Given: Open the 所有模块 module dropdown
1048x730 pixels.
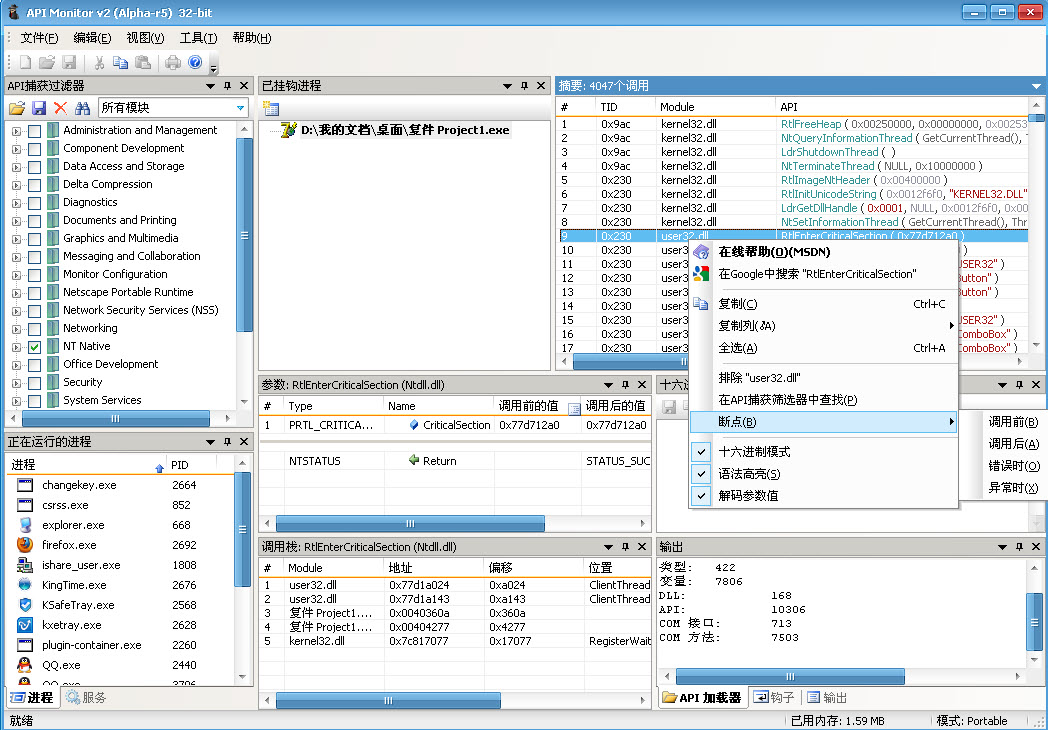Looking at the screenshot, I should pos(240,108).
